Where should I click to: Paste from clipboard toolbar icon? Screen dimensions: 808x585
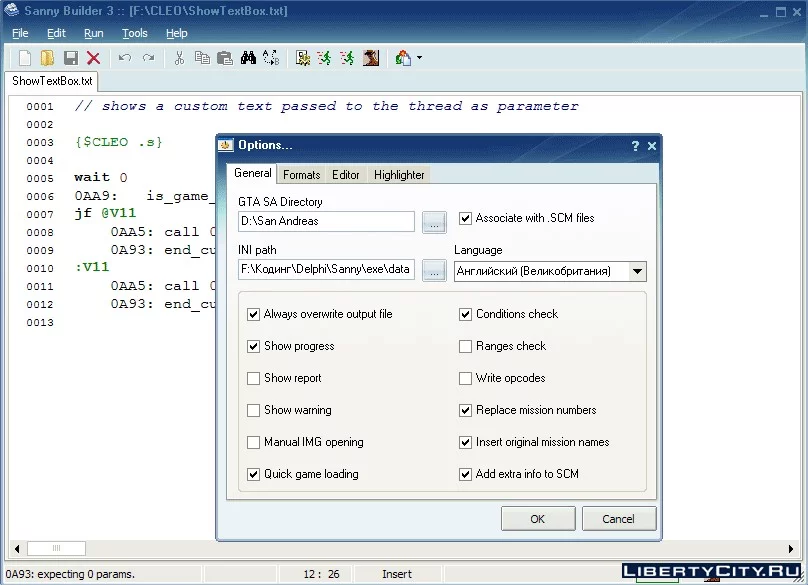click(225, 58)
